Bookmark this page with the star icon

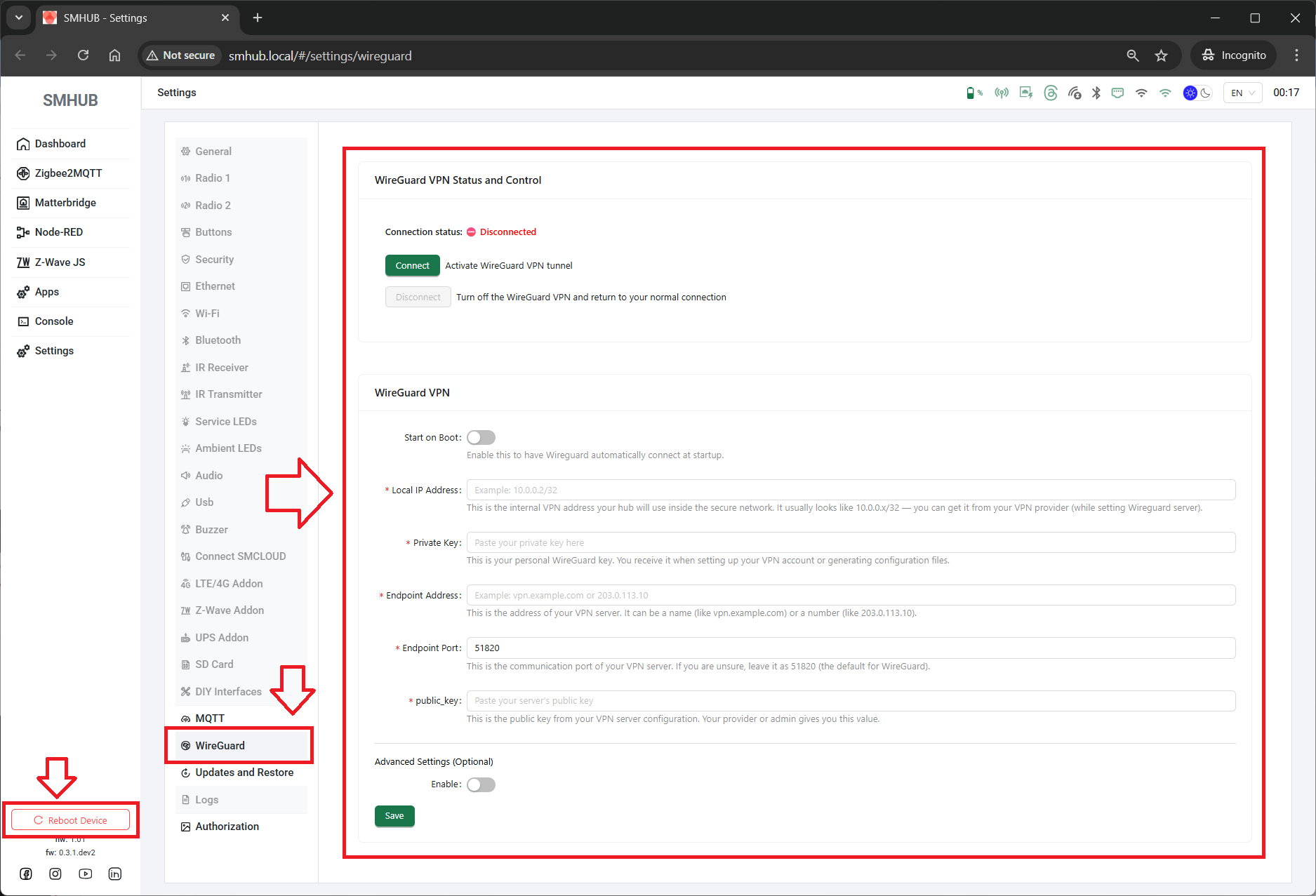tap(1161, 55)
